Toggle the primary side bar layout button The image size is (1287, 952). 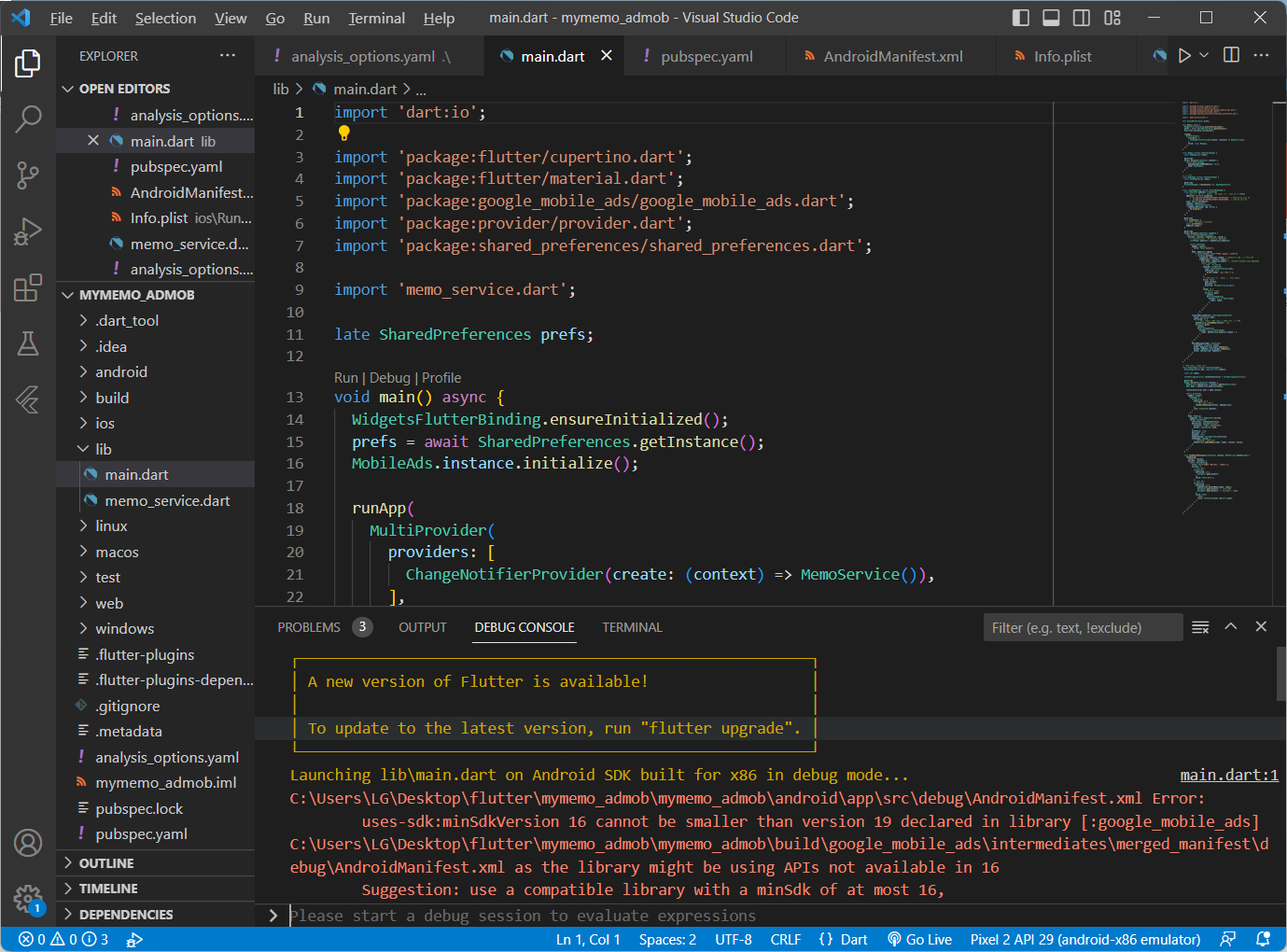[x=1021, y=18]
